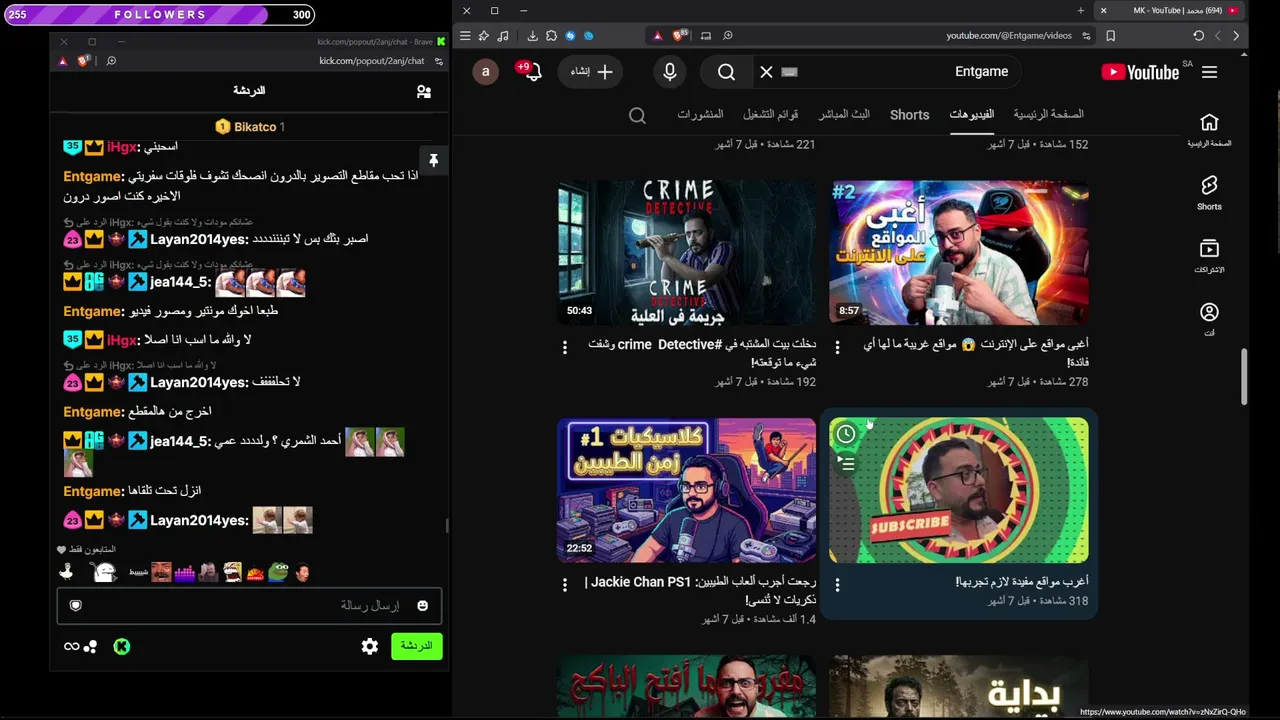Open options for أغرب مواقع مفيدة video
The height and width of the screenshot is (720, 1280).
[x=837, y=585]
